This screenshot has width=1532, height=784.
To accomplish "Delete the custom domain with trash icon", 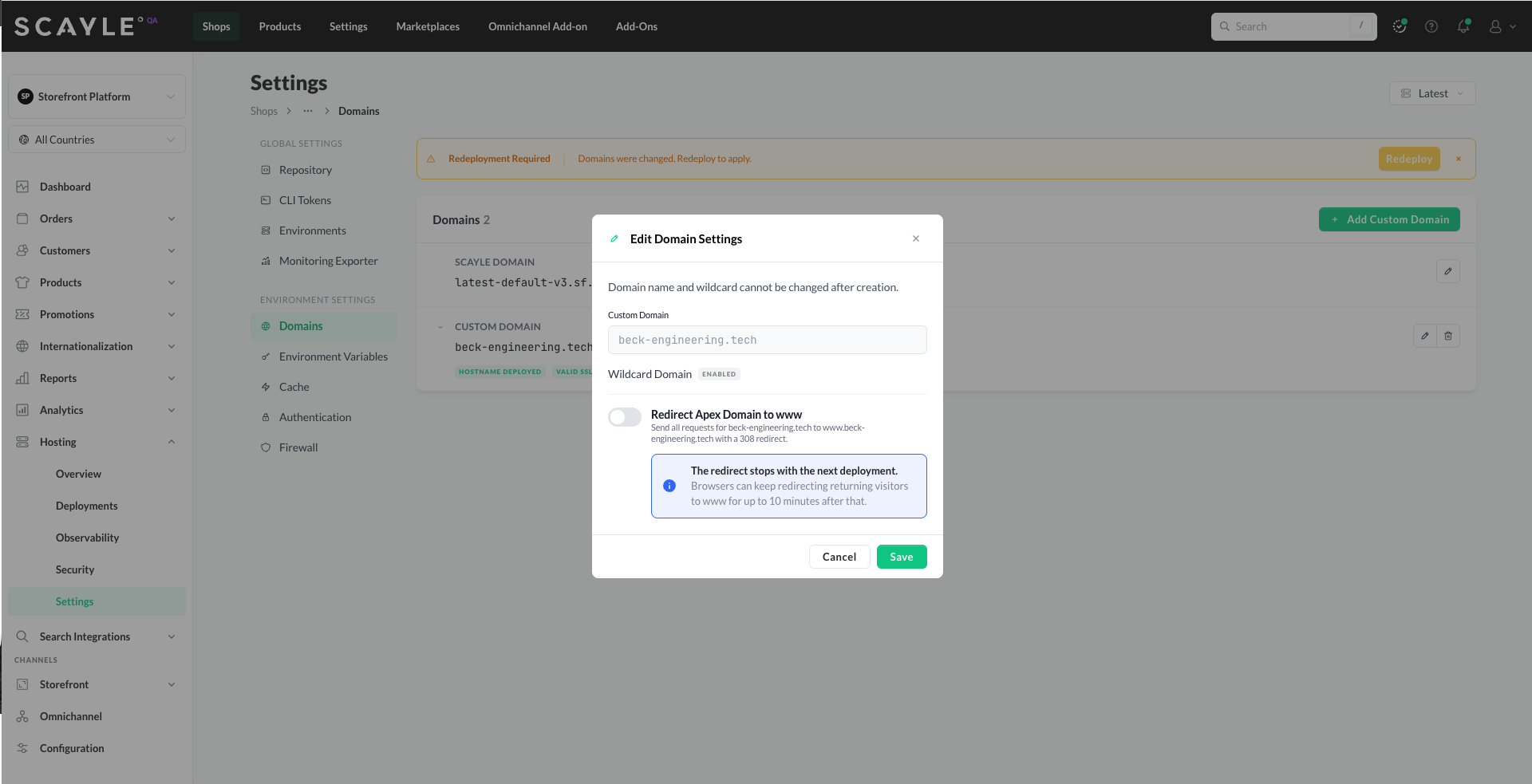I will [x=1448, y=336].
